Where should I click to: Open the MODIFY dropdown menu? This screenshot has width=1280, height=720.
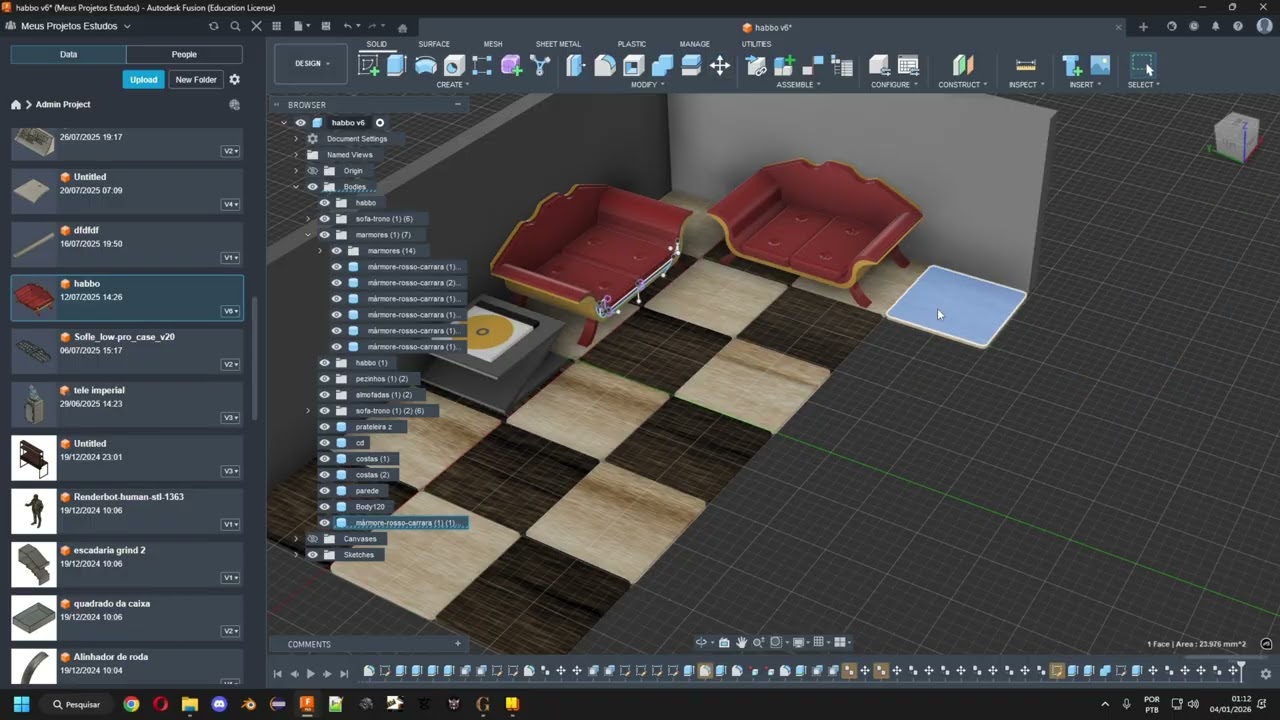[647, 85]
